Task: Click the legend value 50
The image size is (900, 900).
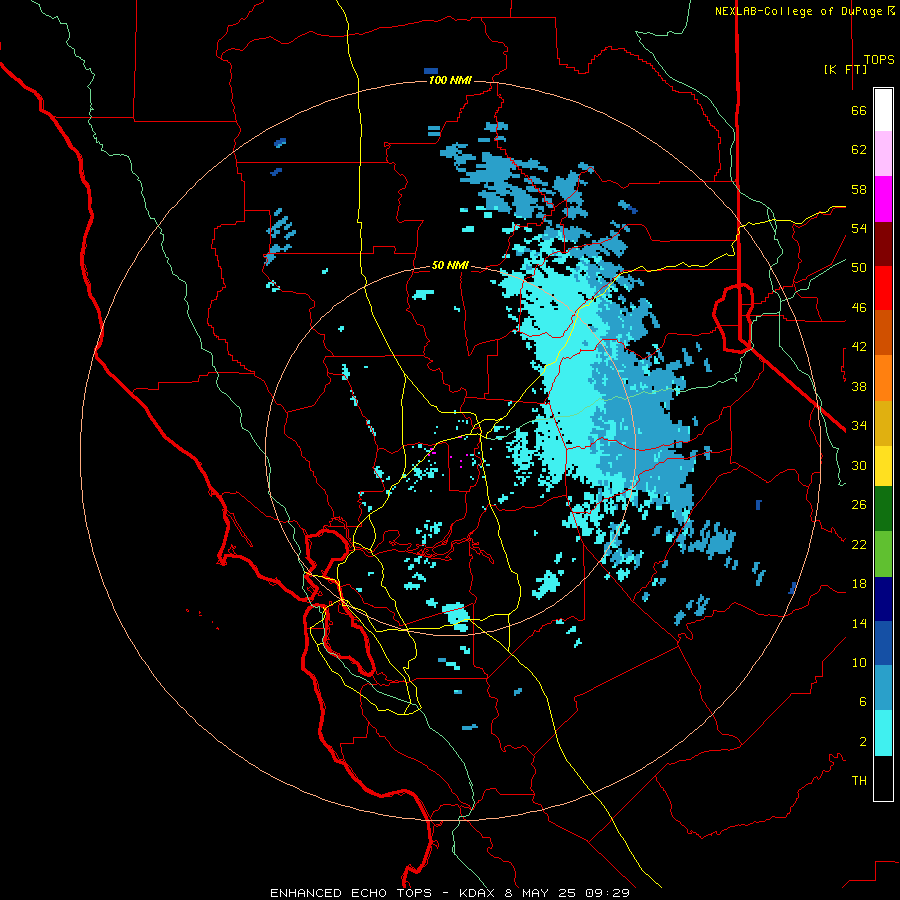Action: pos(859,268)
